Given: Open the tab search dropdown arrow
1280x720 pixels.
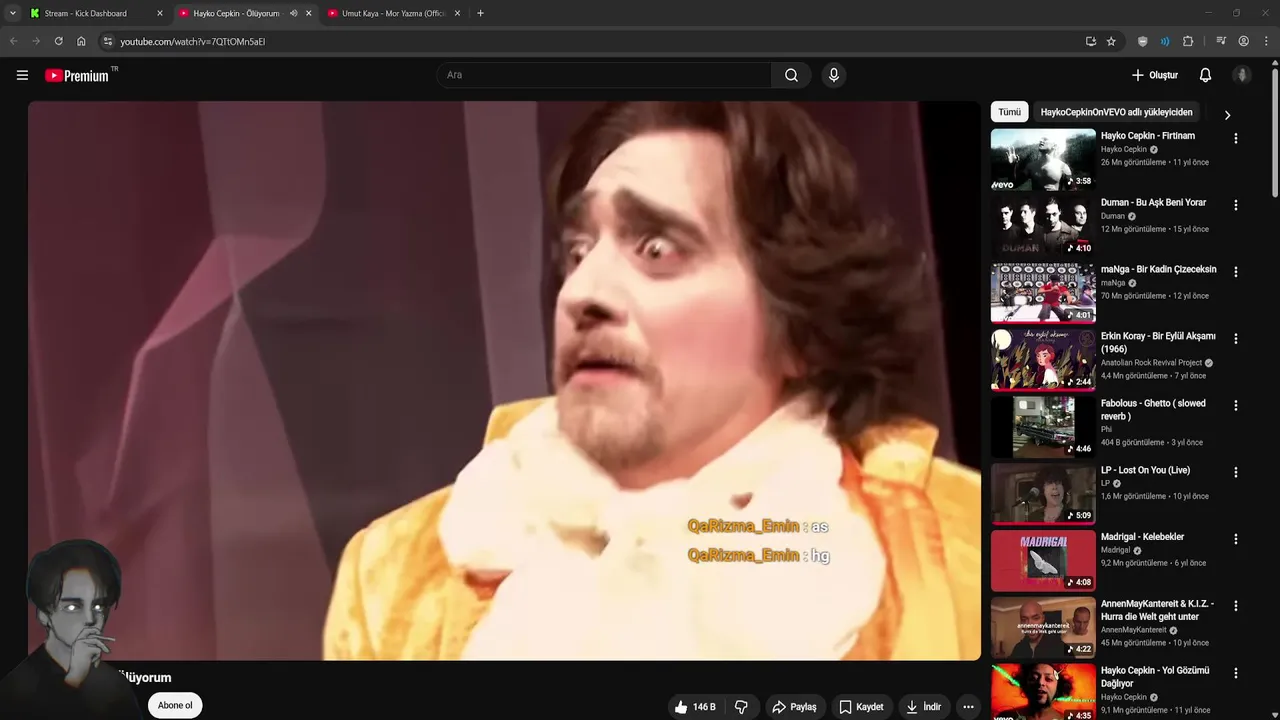Looking at the screenshot, I should [13, 13].
